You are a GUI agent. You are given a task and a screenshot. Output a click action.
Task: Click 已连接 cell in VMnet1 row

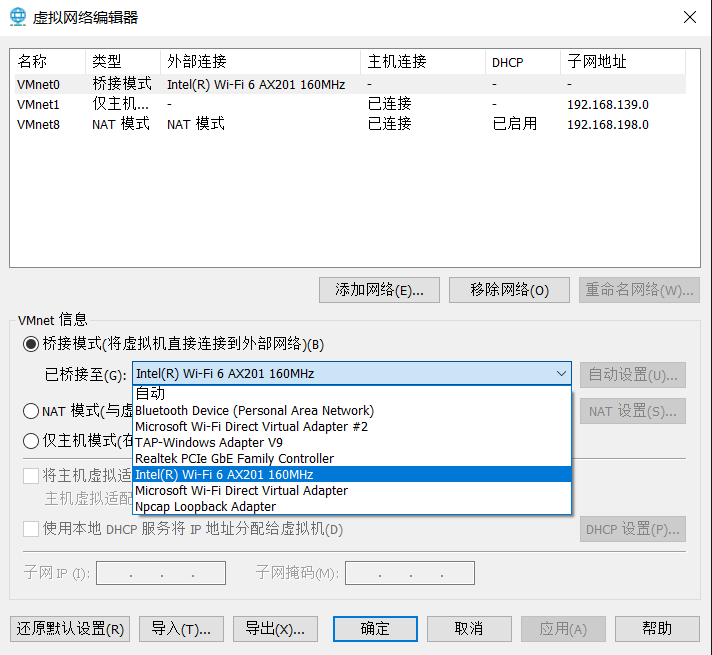click(x=389, y=104)
